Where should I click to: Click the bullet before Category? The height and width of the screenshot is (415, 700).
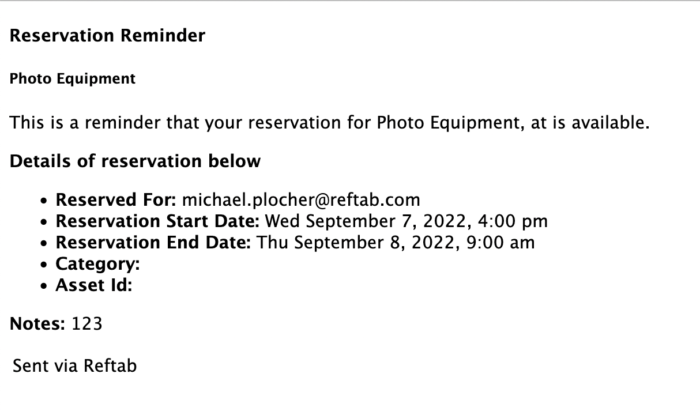pyautogui.click(x=43, y=265)
